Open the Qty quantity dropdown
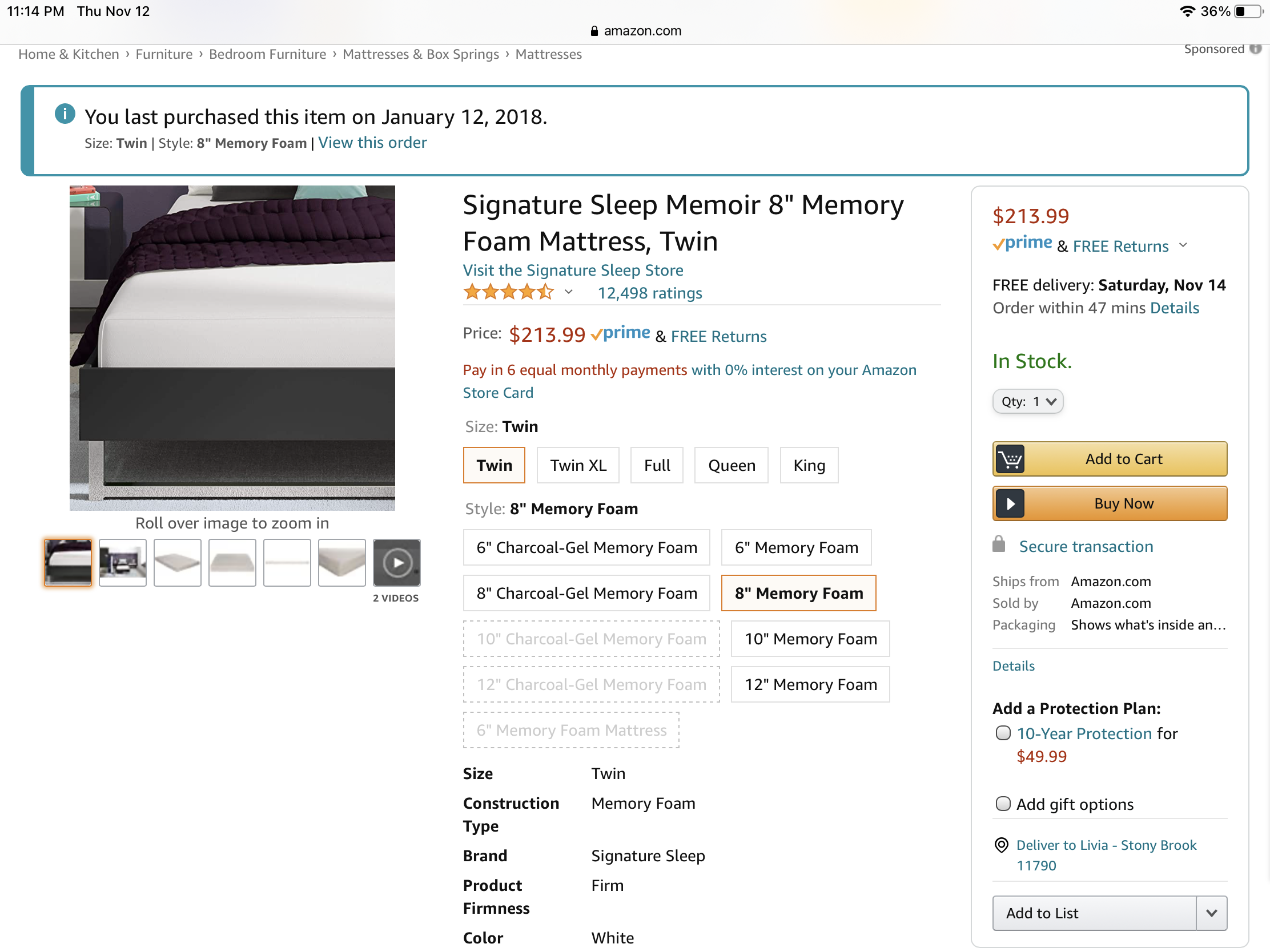Image resolution: width=1270 pixels, height=952 pixels. [1028, 402]
